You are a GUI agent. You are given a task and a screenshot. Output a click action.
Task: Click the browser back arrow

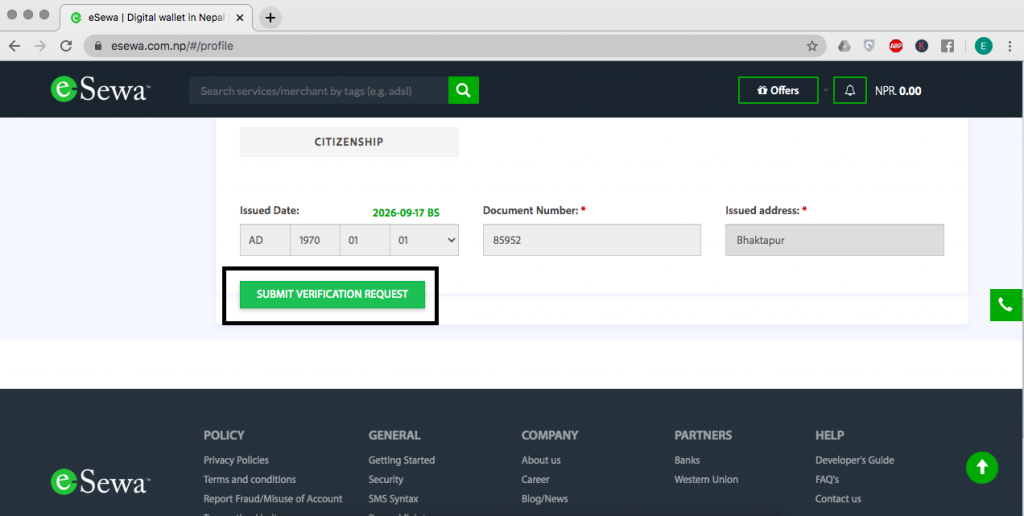click(x=15, y=46)
